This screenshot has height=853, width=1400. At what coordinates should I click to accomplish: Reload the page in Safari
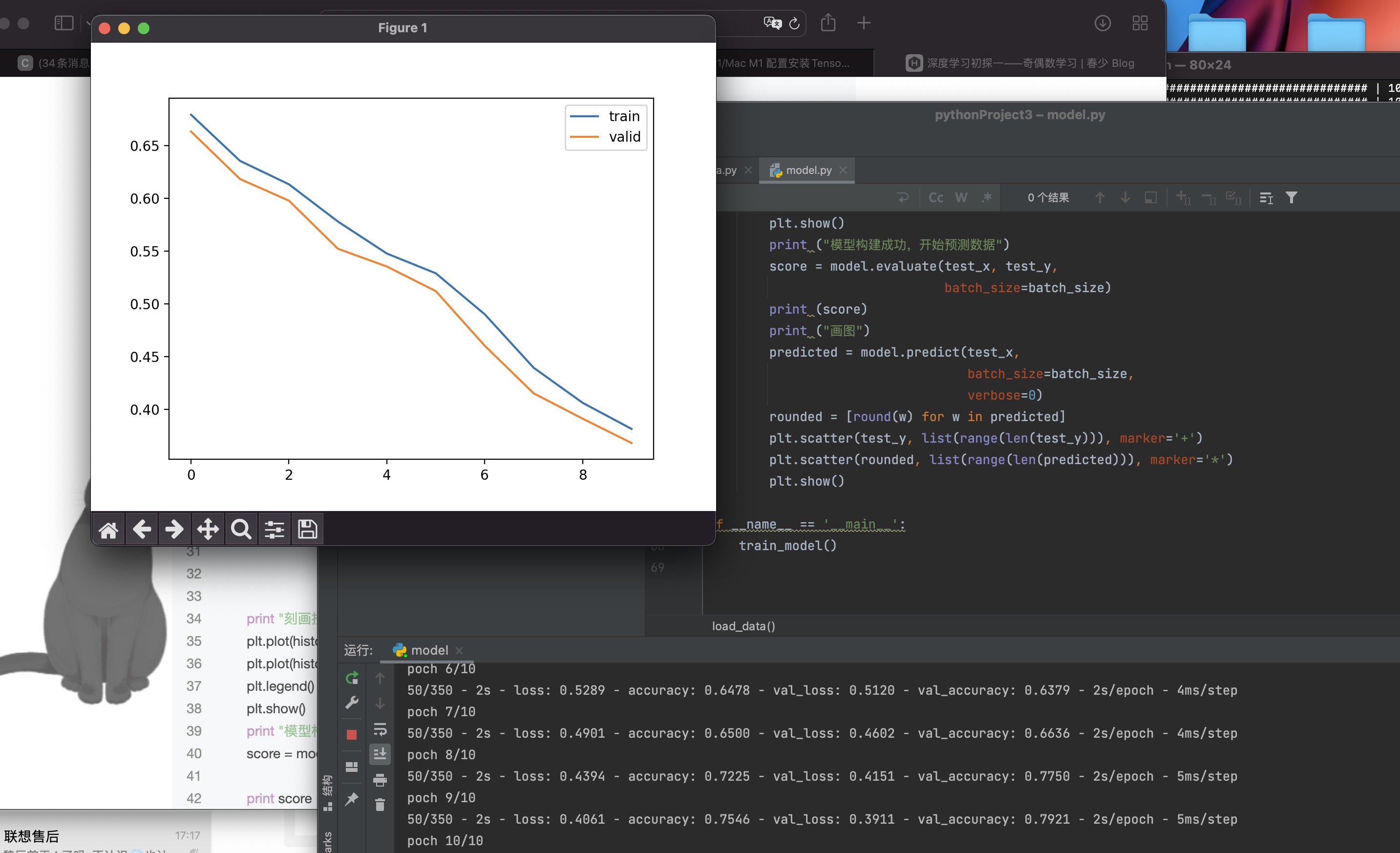point(794,23)
